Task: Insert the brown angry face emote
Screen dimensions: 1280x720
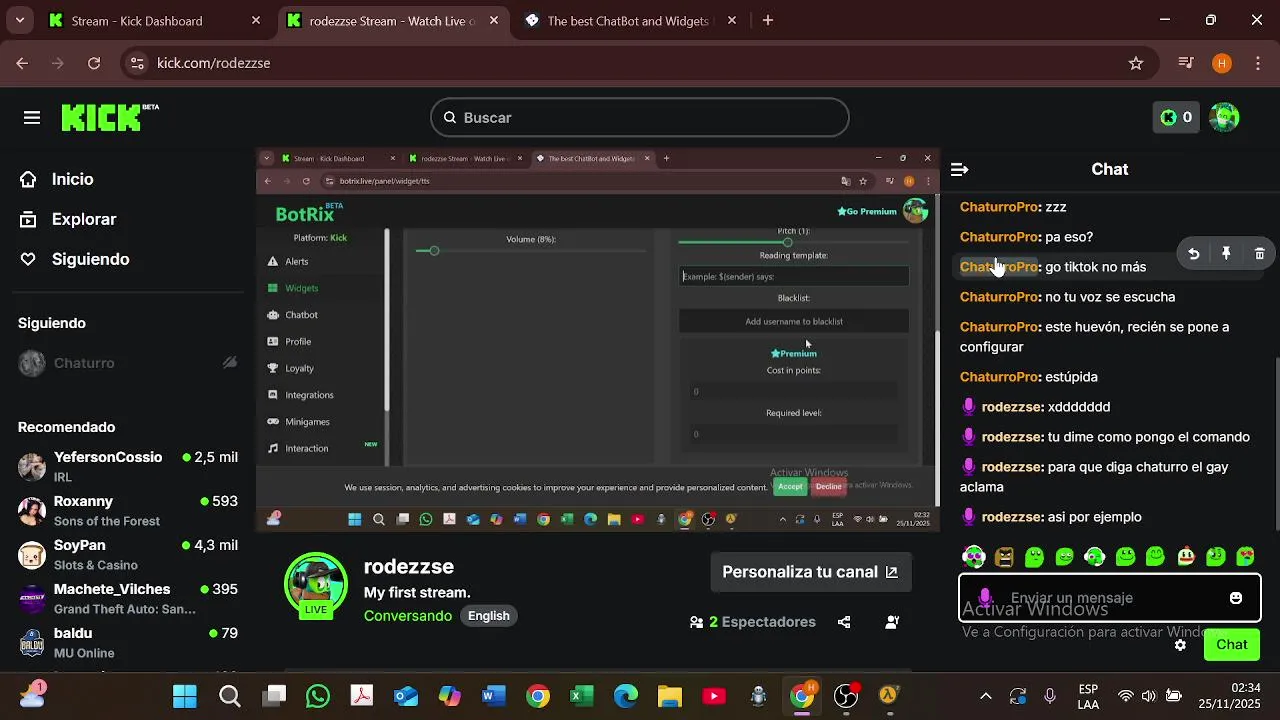Action: [x=1004, y=556]
